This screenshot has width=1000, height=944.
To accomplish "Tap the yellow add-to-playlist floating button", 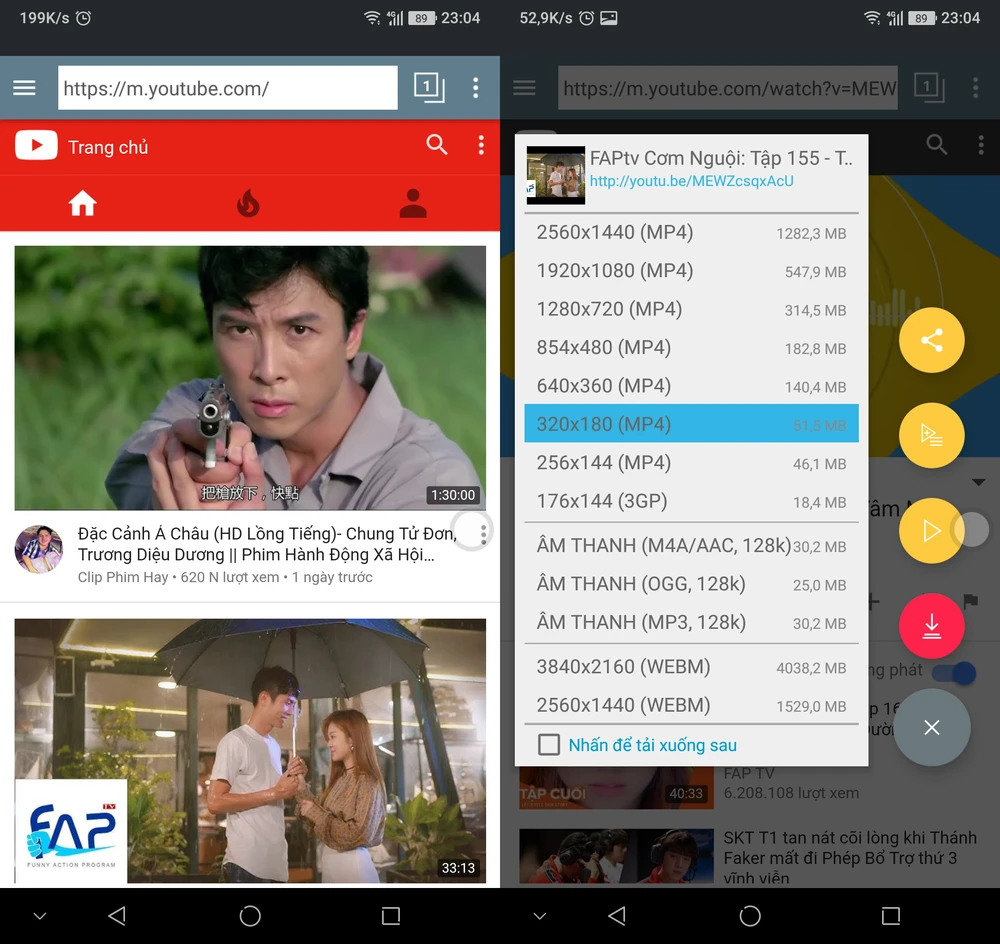I will click(x=931, y=436).
